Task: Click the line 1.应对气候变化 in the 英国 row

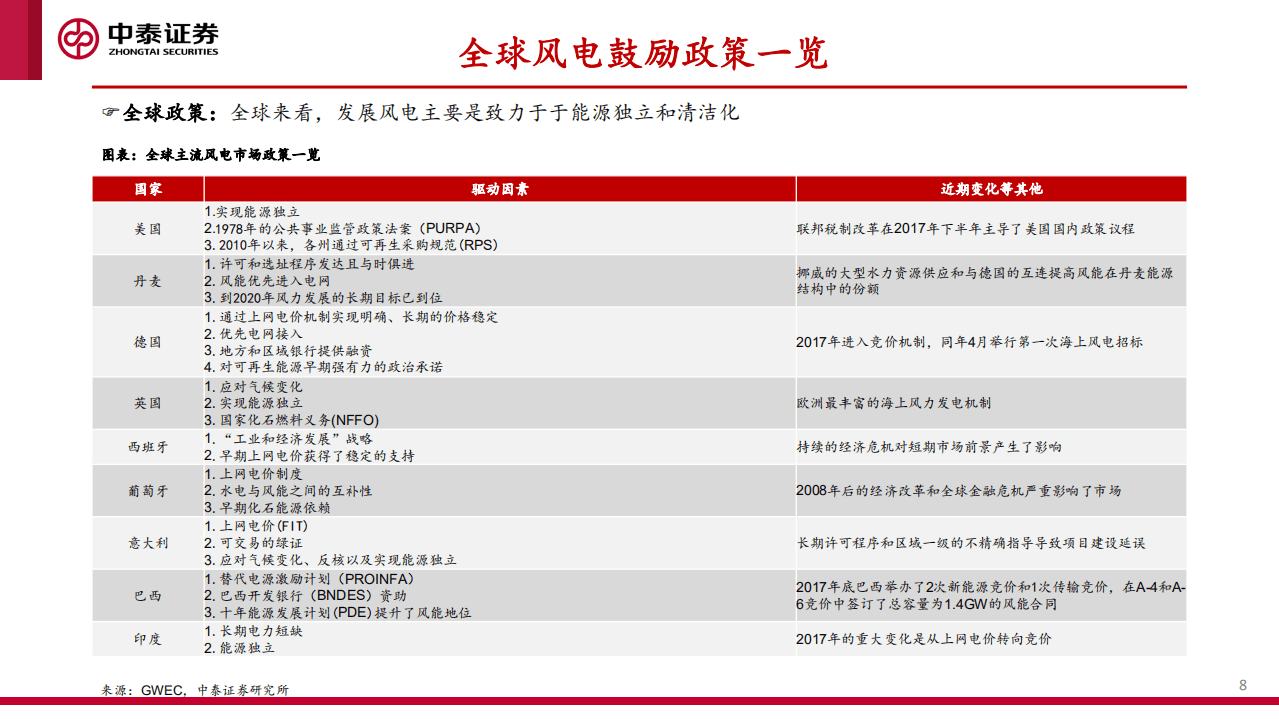Action: (x=253, y=387)
